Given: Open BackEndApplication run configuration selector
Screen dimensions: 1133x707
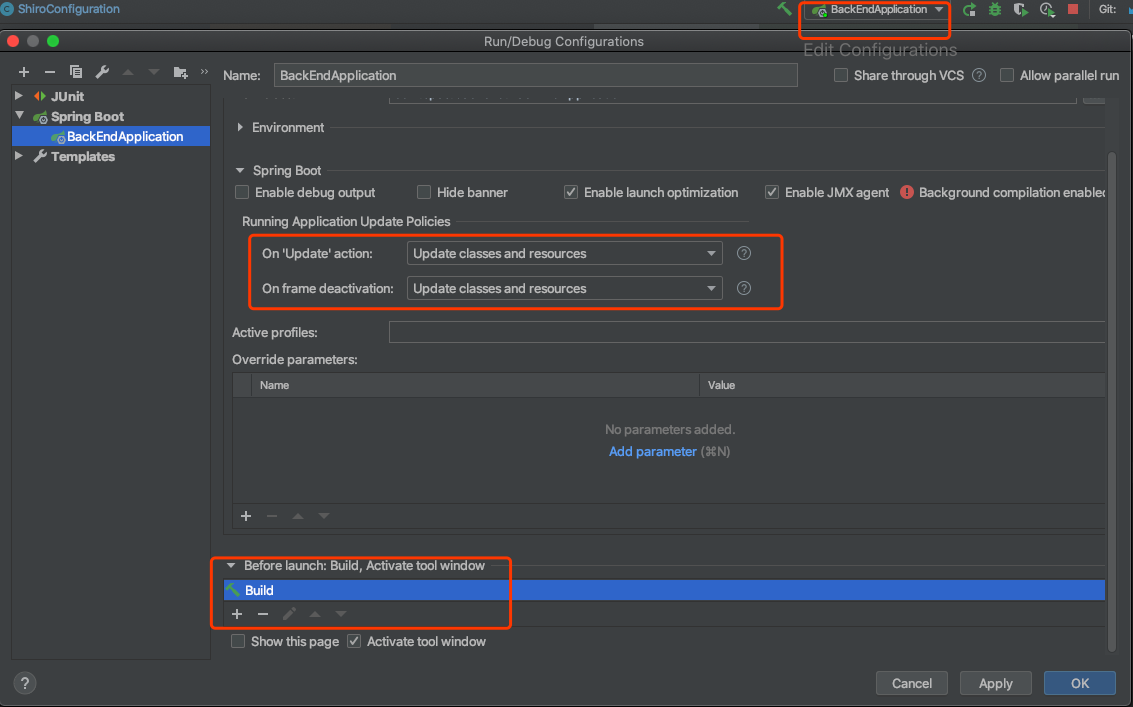Looking at the screenshot, I should 876,9.
